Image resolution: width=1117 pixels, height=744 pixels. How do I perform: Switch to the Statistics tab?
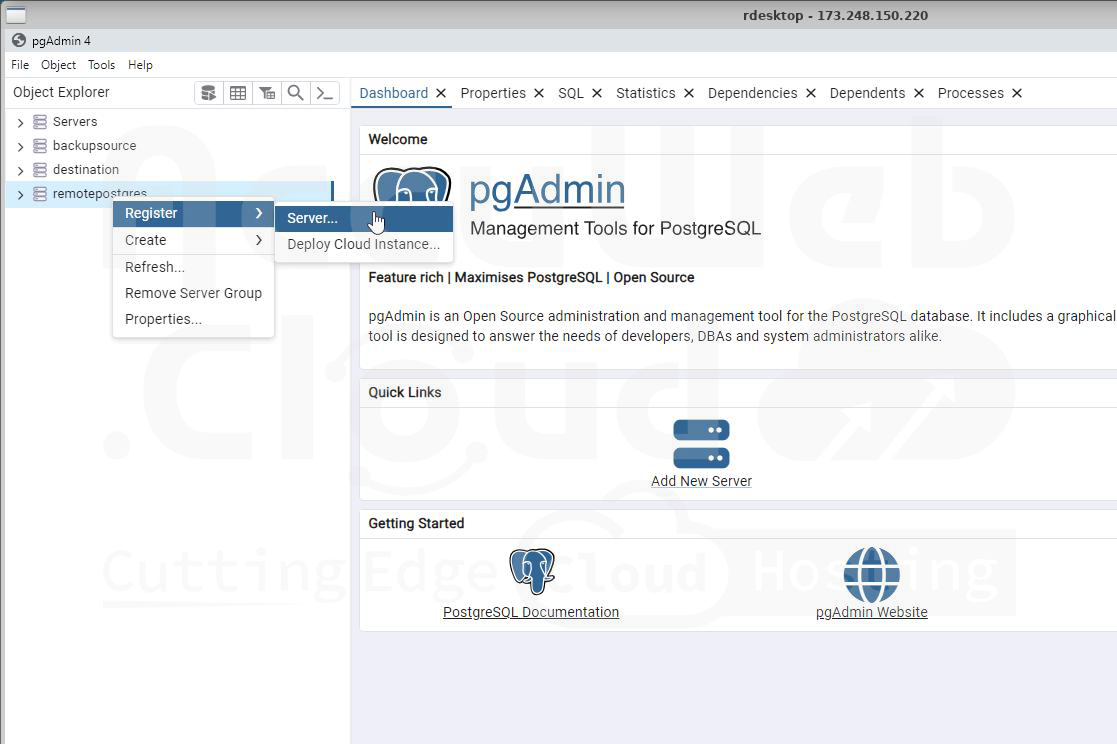point(645,93)
